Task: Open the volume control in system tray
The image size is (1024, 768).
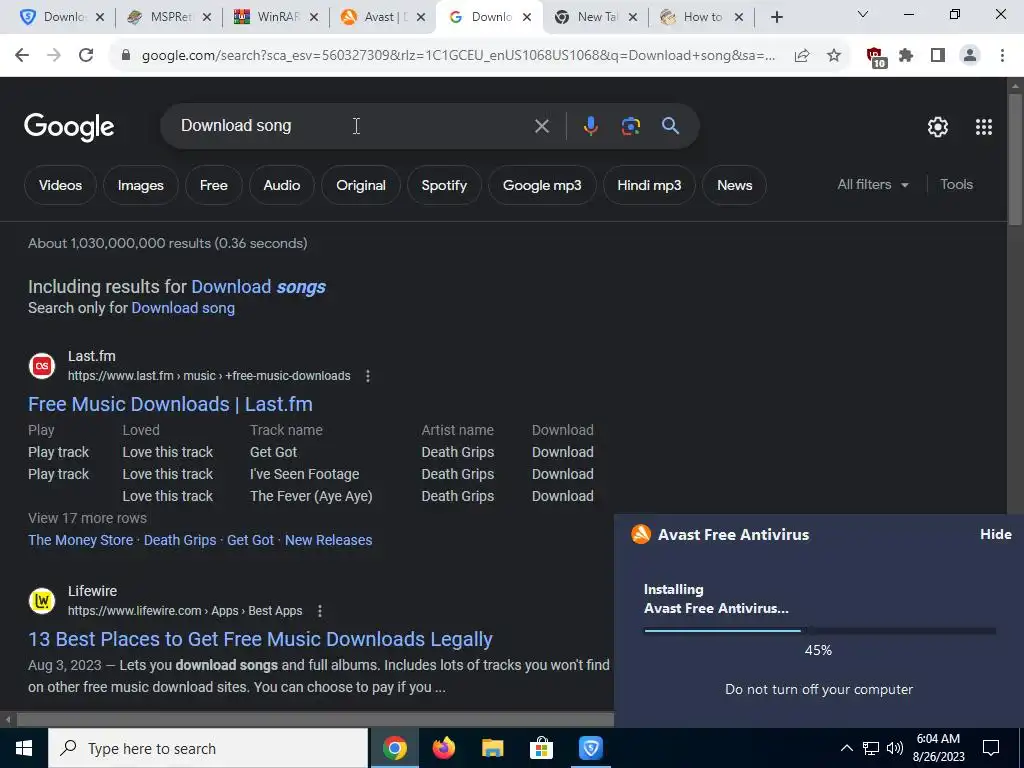Action: tap(895, 748)
